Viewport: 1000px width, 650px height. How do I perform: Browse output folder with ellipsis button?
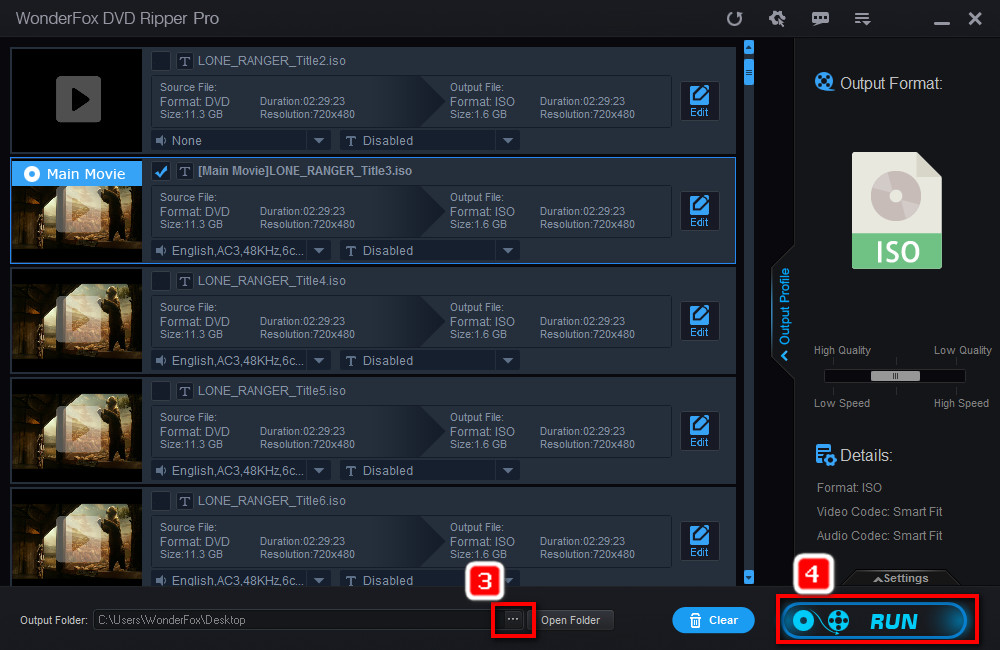pyautogui.click(x=513, y=619)
